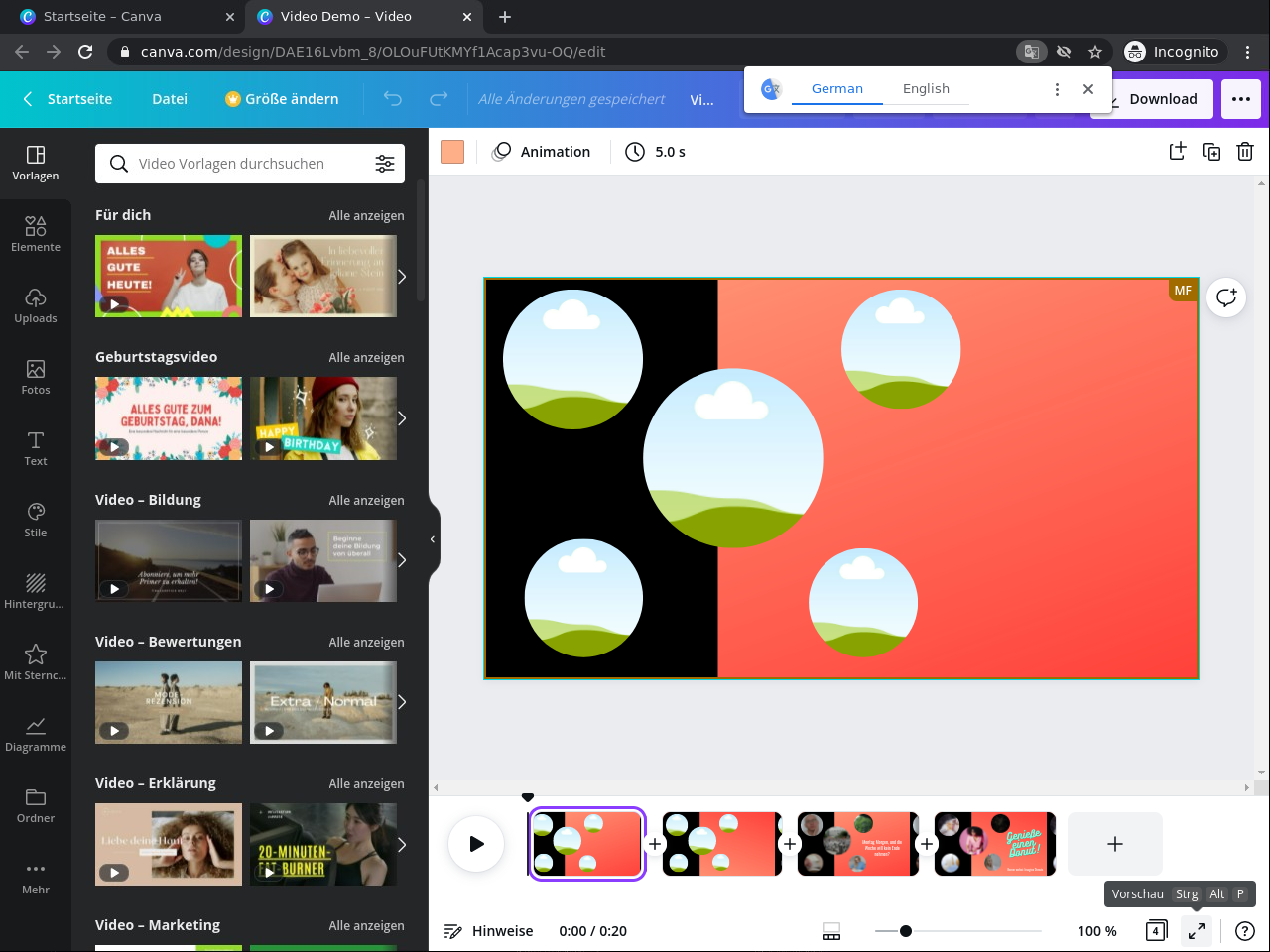Open the starred items sidebar panel

(36, 663)
